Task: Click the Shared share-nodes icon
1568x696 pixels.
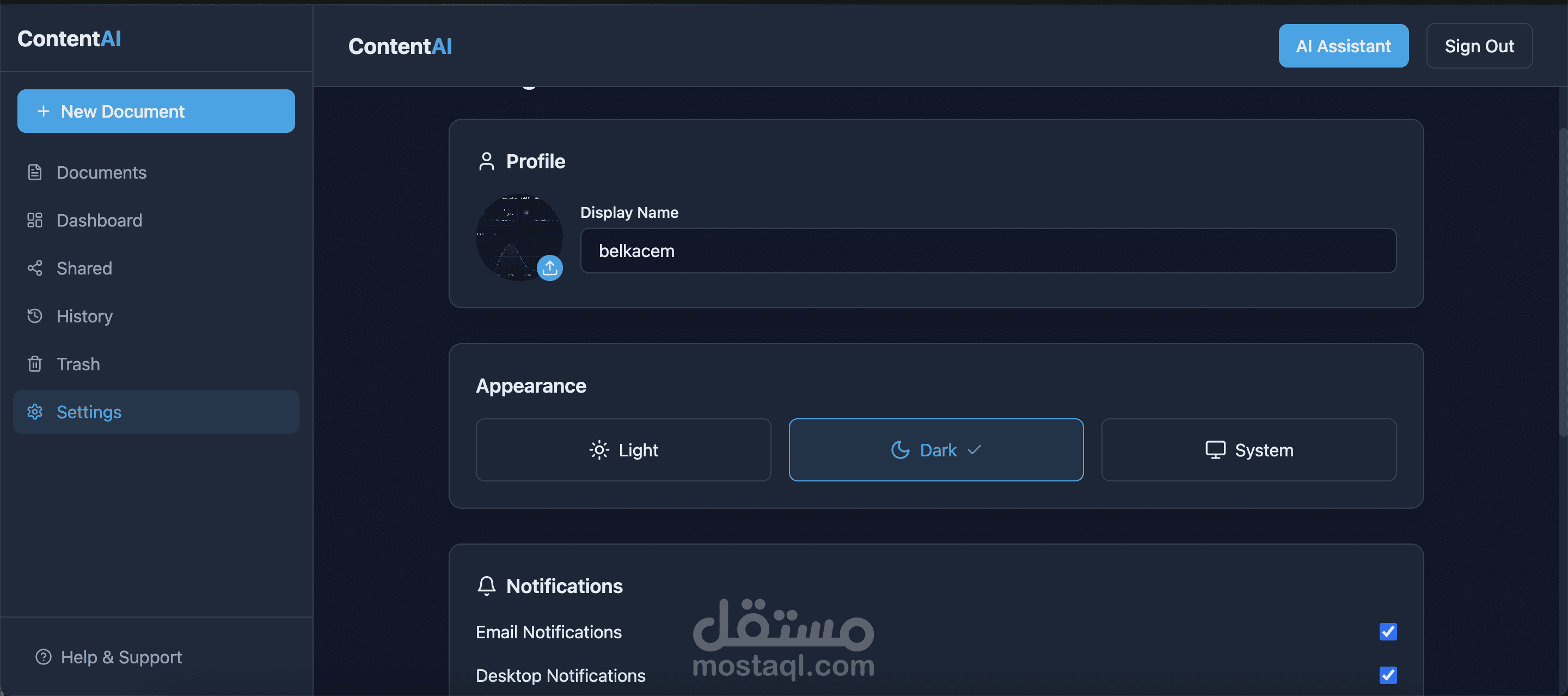Action: 35,268
